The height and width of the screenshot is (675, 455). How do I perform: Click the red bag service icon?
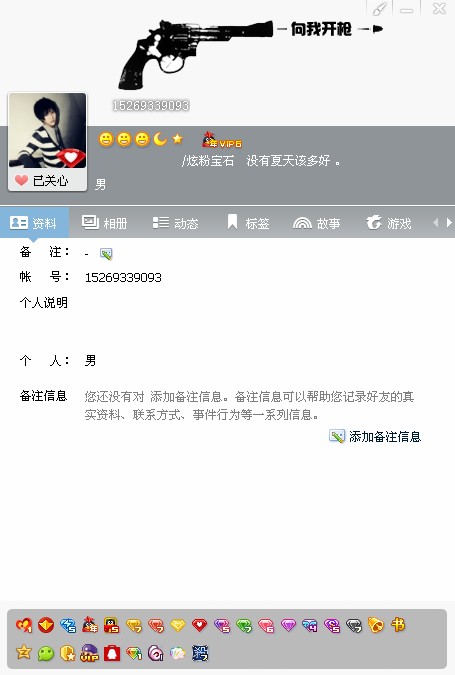click(x=112, y=653)
